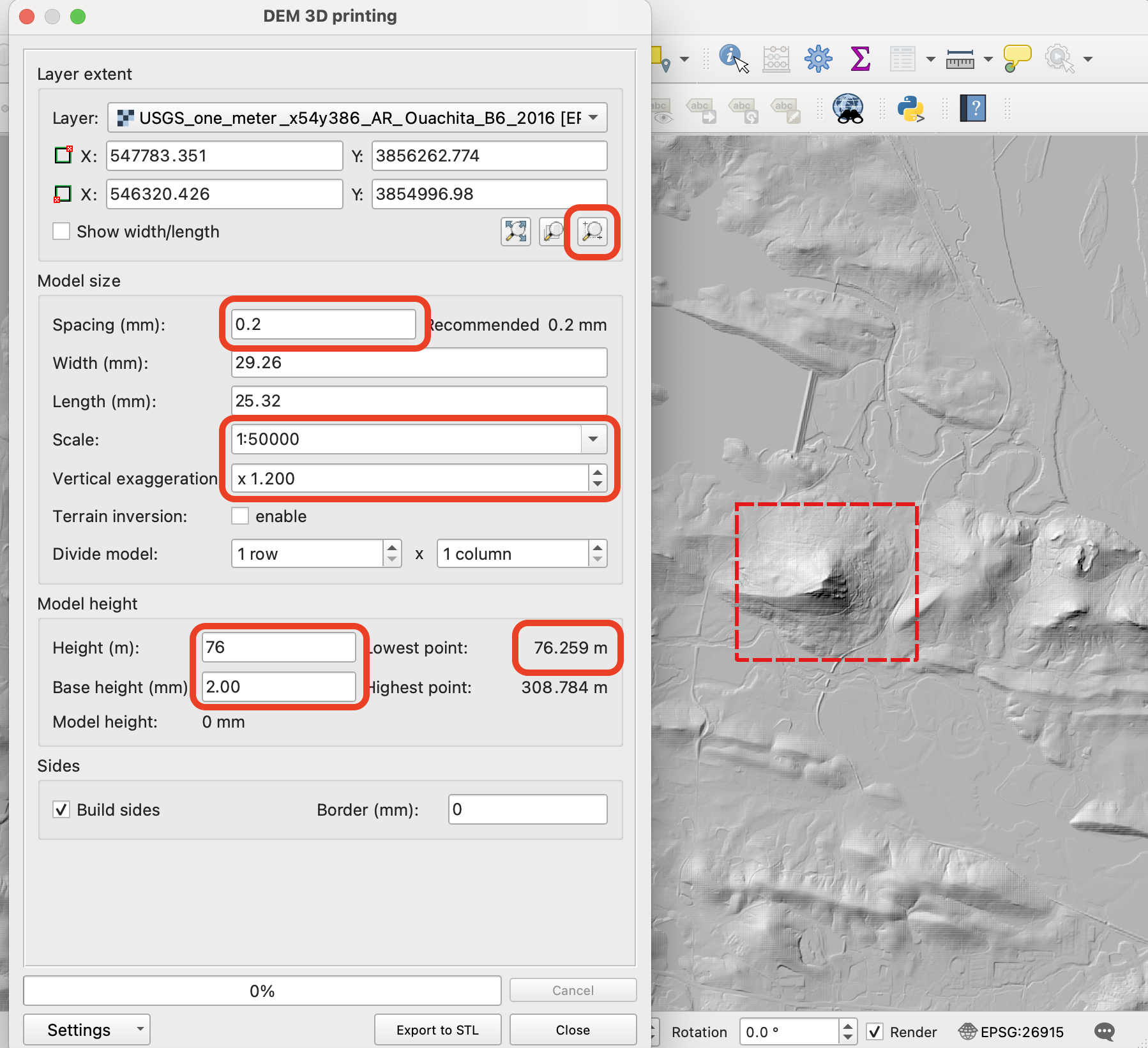This screenshot has width=1148, height=1048.
Task: Open the messages log speech bubble icon
Action: pos(1105,1031)
